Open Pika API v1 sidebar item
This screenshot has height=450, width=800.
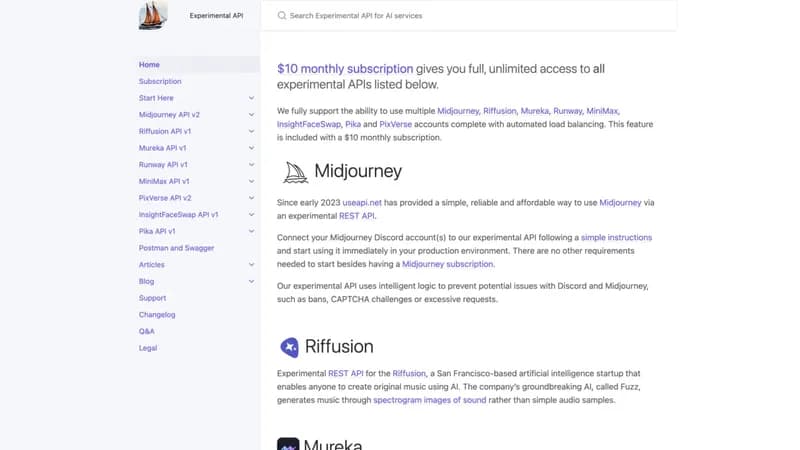(157, 231)
